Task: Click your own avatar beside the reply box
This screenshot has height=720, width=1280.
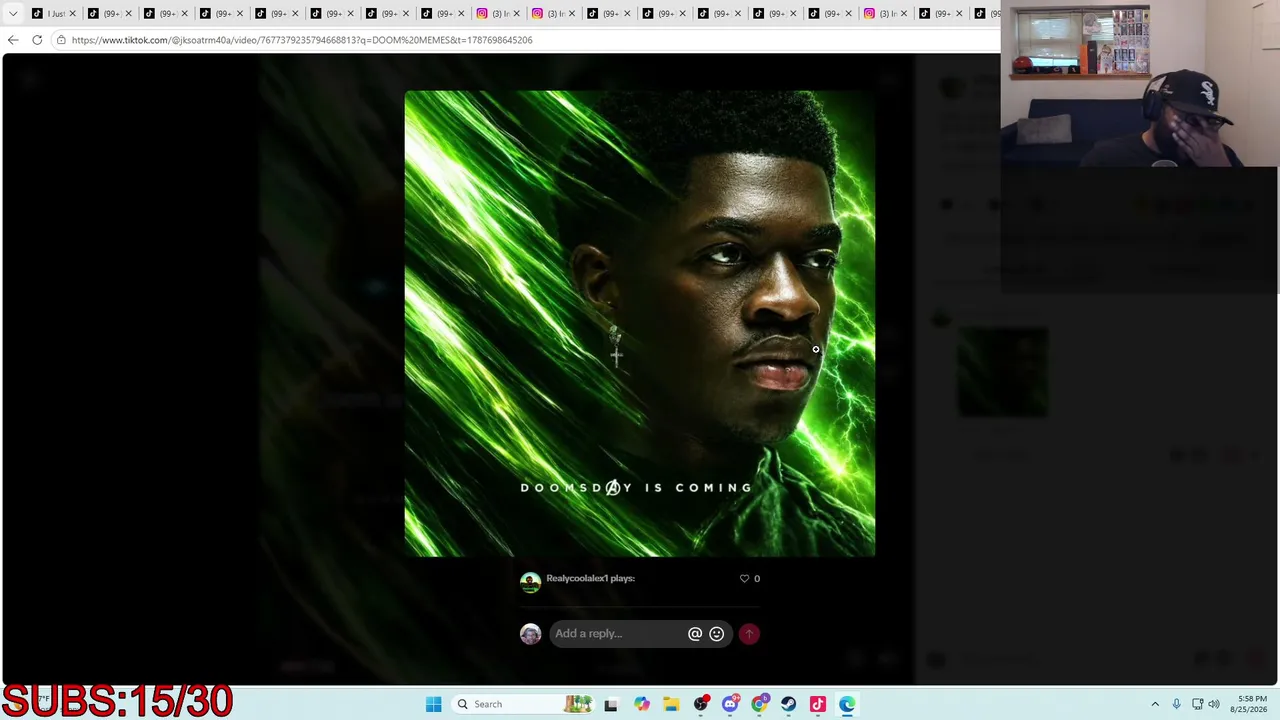Action: click(x=530, y=633)
